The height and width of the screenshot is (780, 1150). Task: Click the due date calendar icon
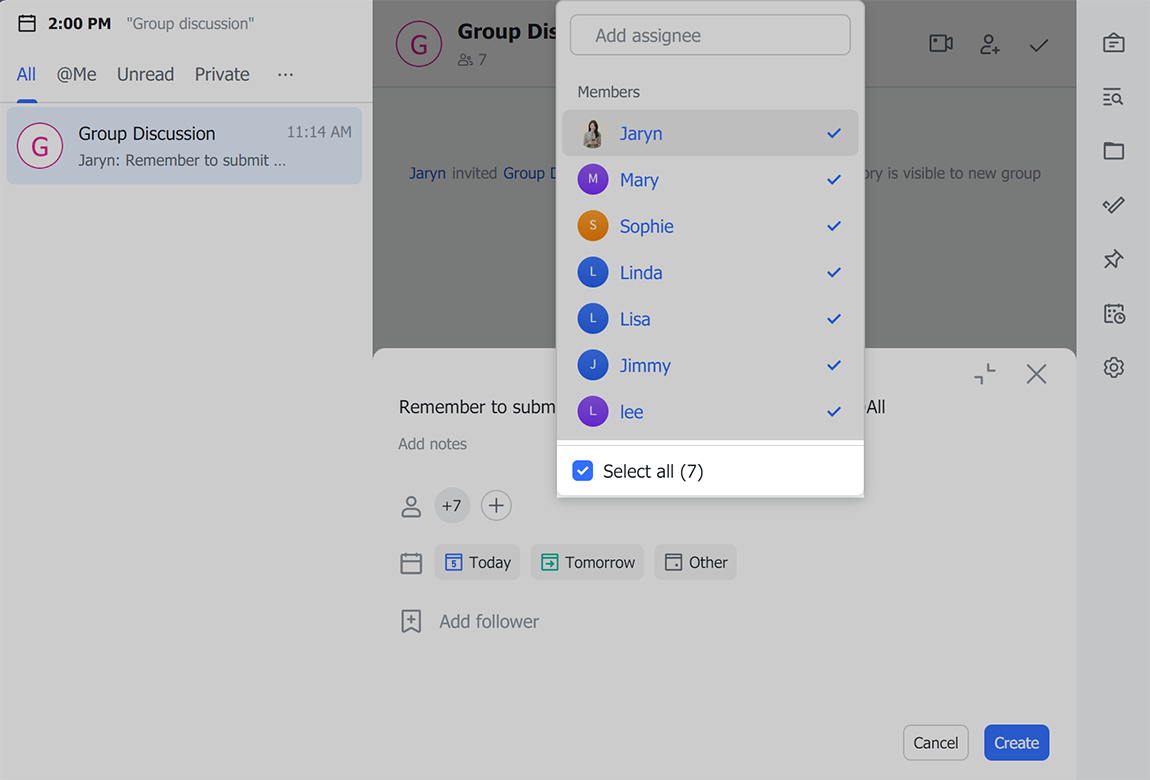(411, 563)
